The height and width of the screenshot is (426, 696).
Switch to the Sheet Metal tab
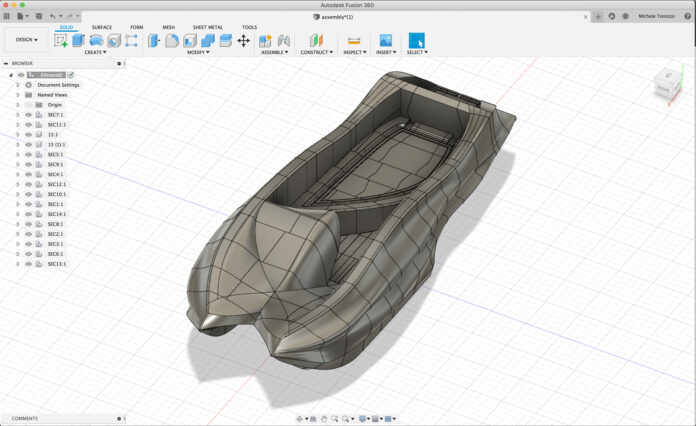(207, 27)
